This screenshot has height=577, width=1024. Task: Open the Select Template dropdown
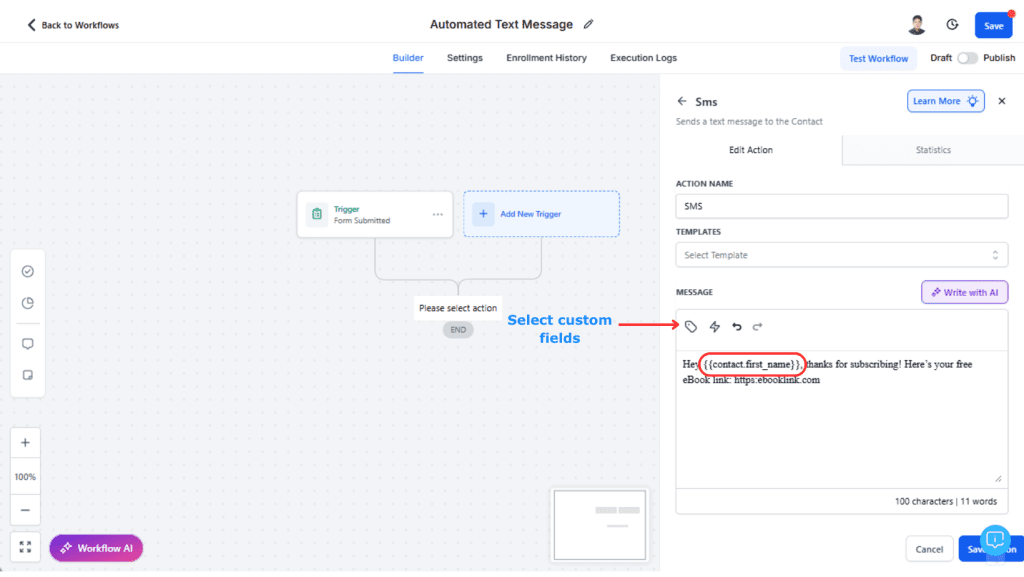click(x=841, y=255)
